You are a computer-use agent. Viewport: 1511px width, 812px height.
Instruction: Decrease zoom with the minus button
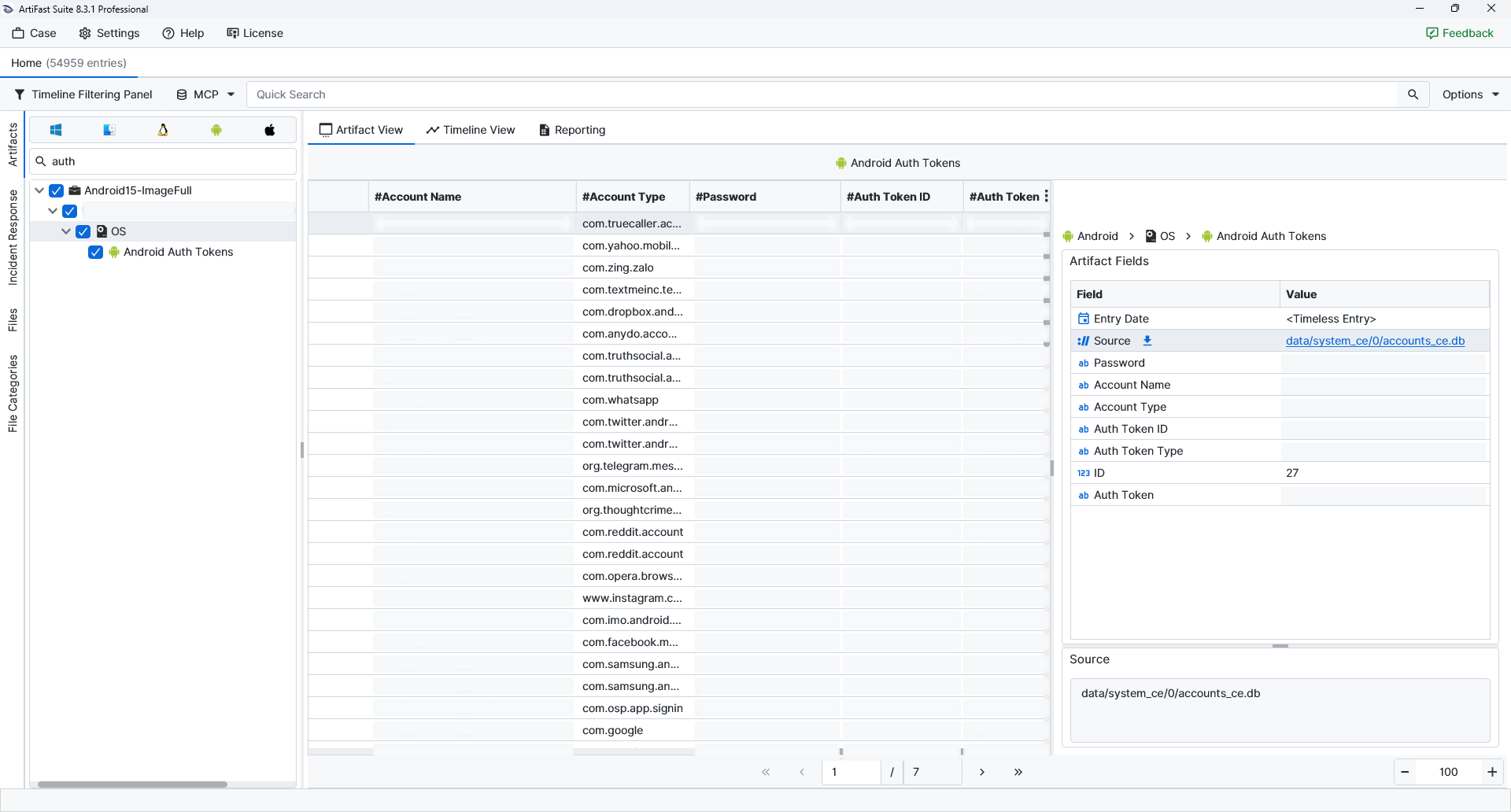1405,772
